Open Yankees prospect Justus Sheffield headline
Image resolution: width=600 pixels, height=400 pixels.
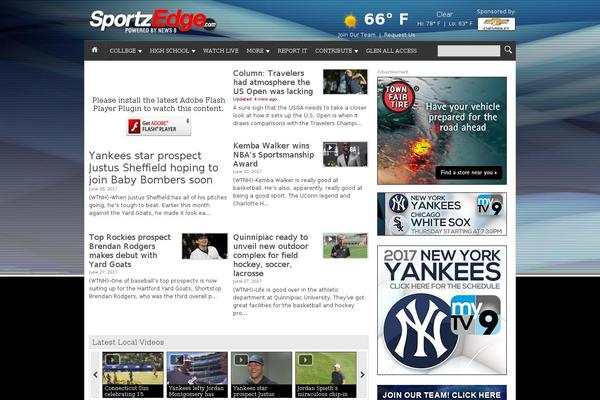[x=154, y=168]
